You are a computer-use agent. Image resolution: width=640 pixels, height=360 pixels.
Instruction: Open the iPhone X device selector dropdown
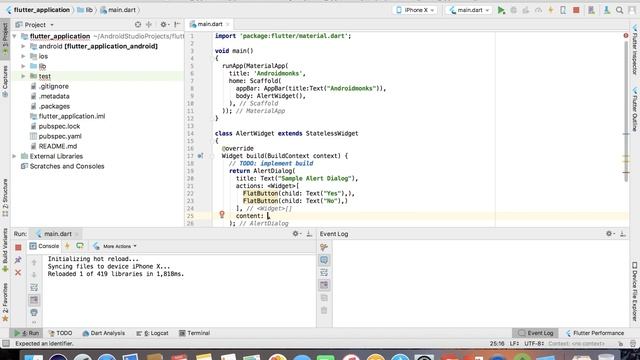coord(416,10)
